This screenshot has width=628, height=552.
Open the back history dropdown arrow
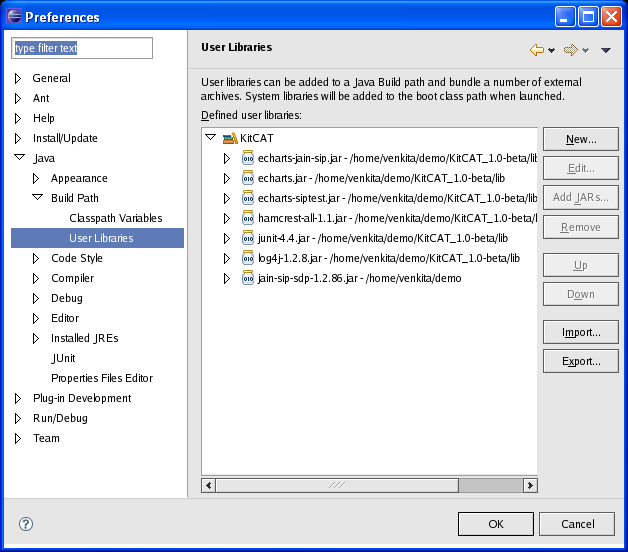point(552,50)
